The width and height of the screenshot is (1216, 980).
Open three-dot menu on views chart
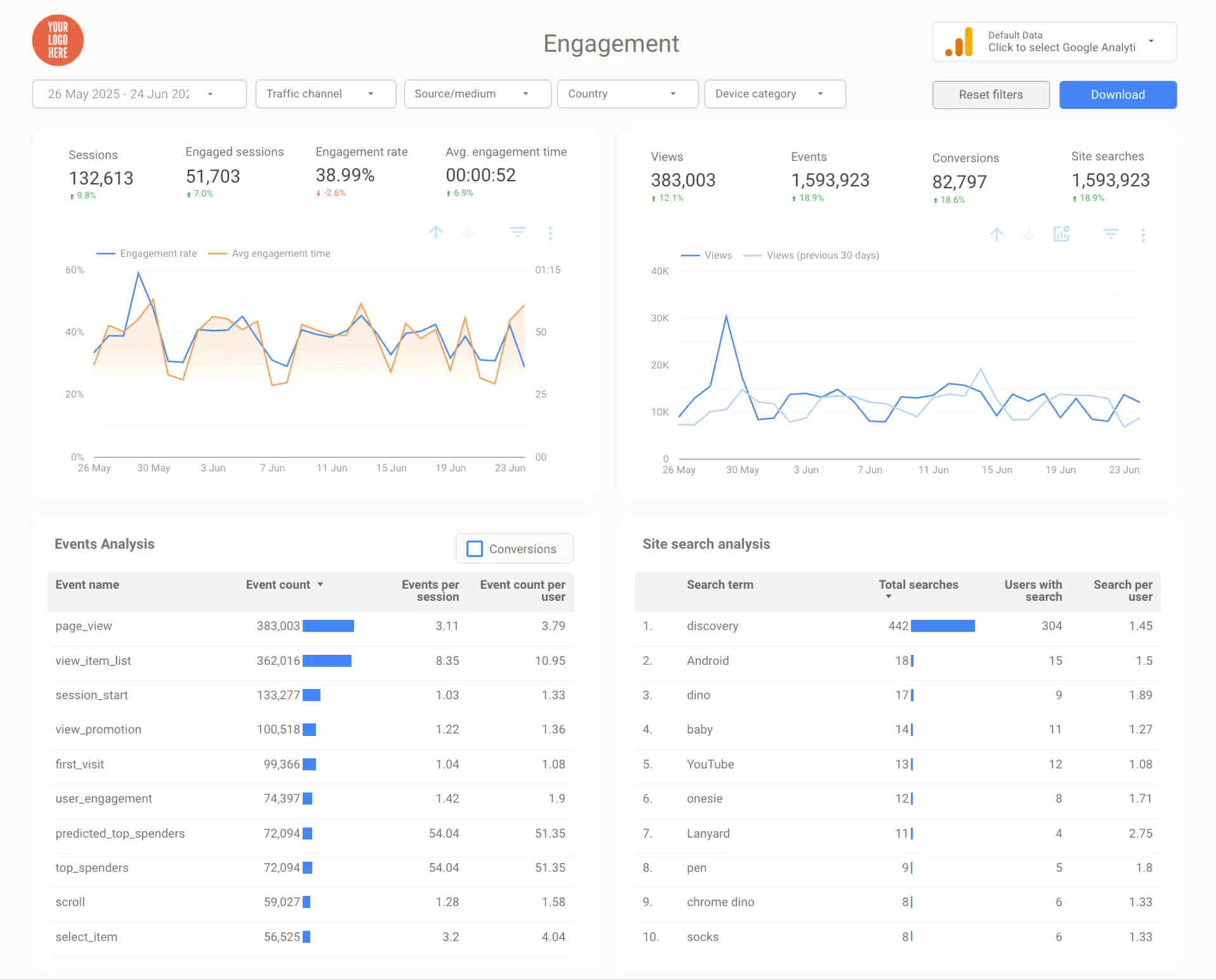coord(1143,235)
